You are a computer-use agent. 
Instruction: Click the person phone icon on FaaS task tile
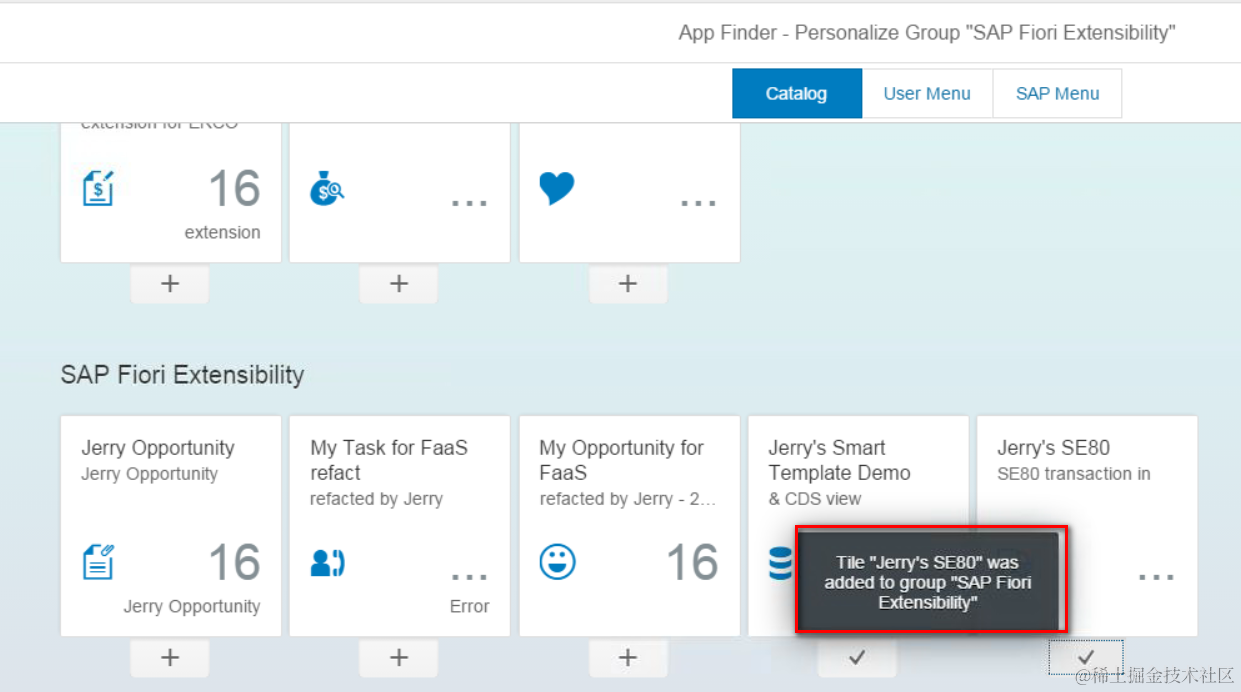(327, 563)
